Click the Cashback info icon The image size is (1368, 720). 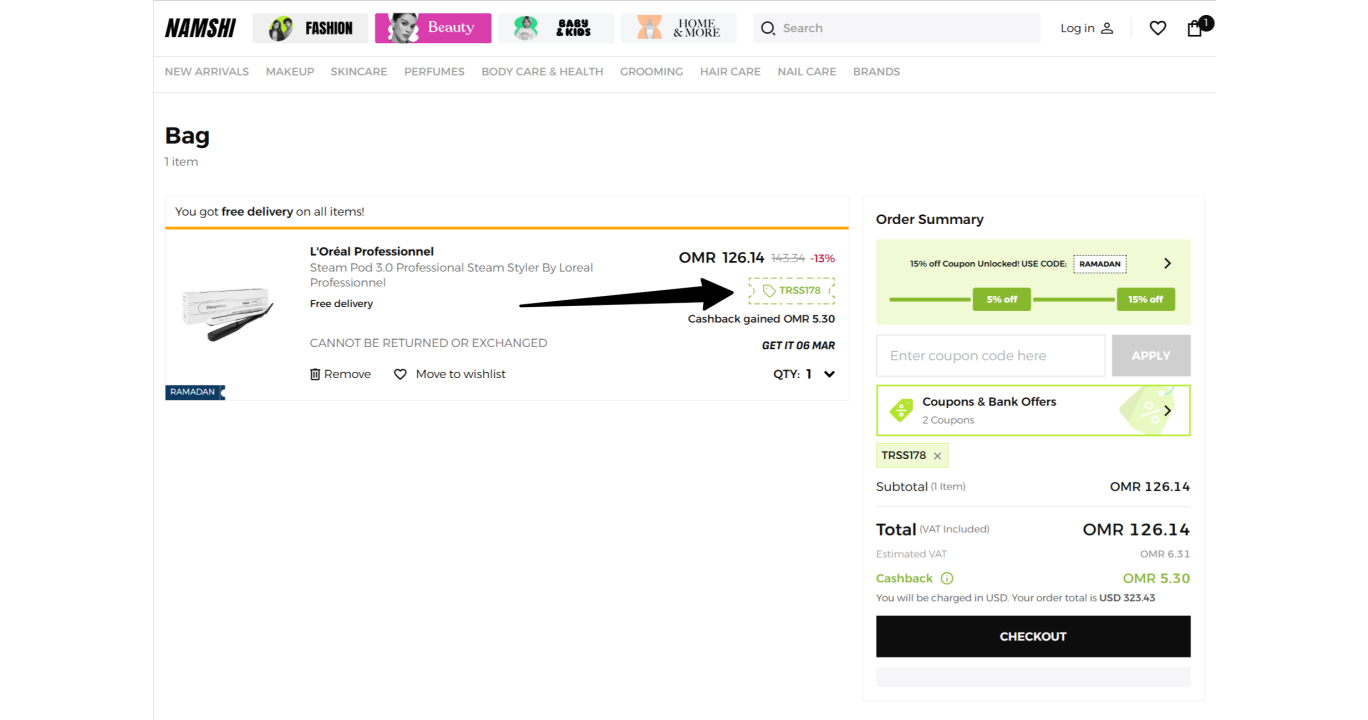tap(947, 578)
